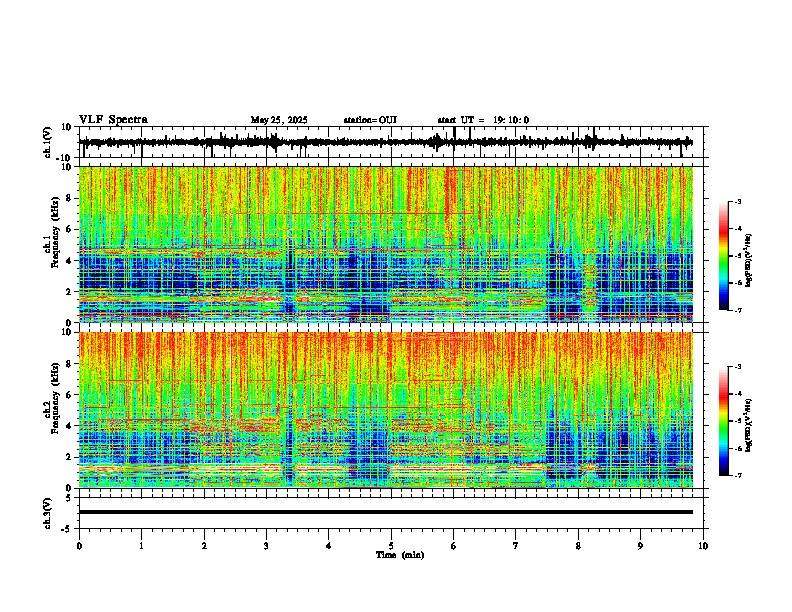Click the "5" tick of the ch.3 voltage axis
Image resolution: width=792 pixels, height=612 pixels.
pos(70,498)
